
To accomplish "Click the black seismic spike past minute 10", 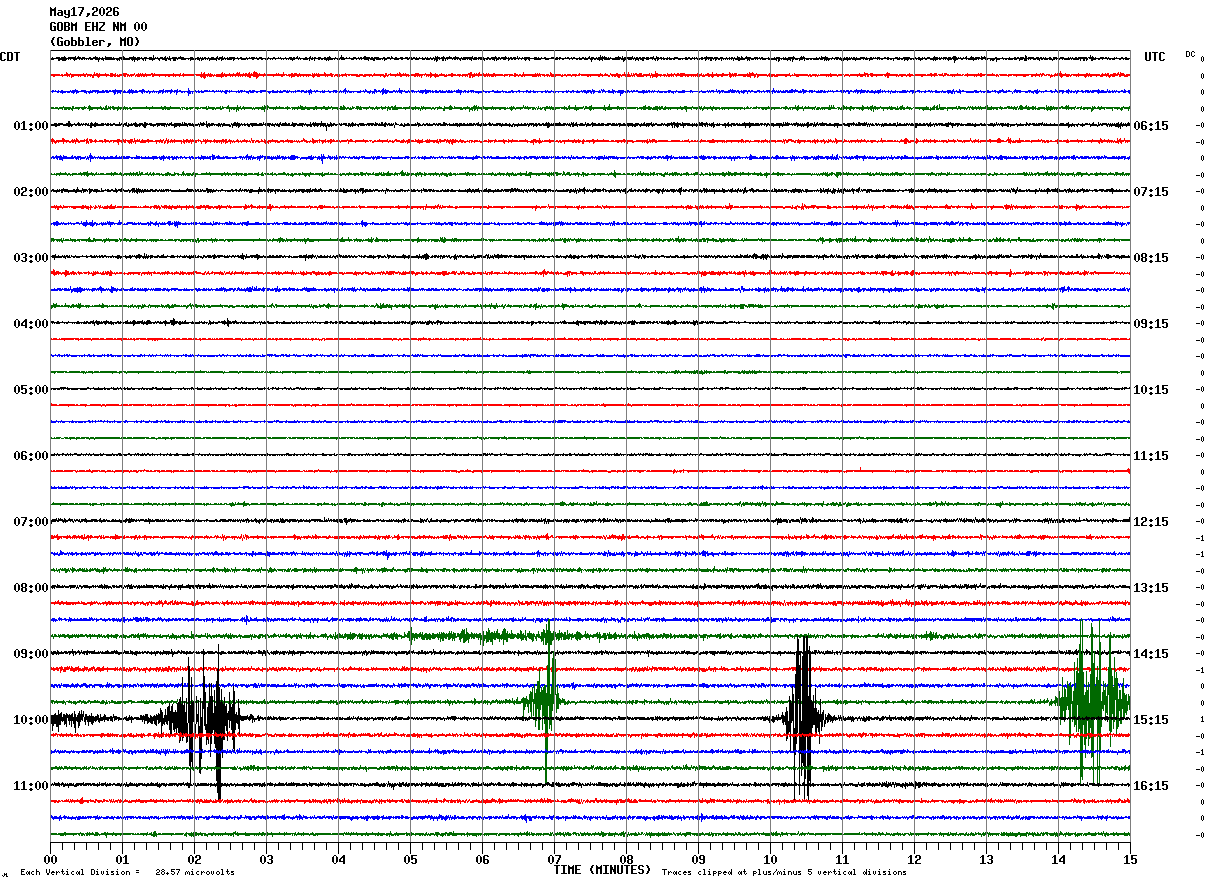I will [803, 717].
